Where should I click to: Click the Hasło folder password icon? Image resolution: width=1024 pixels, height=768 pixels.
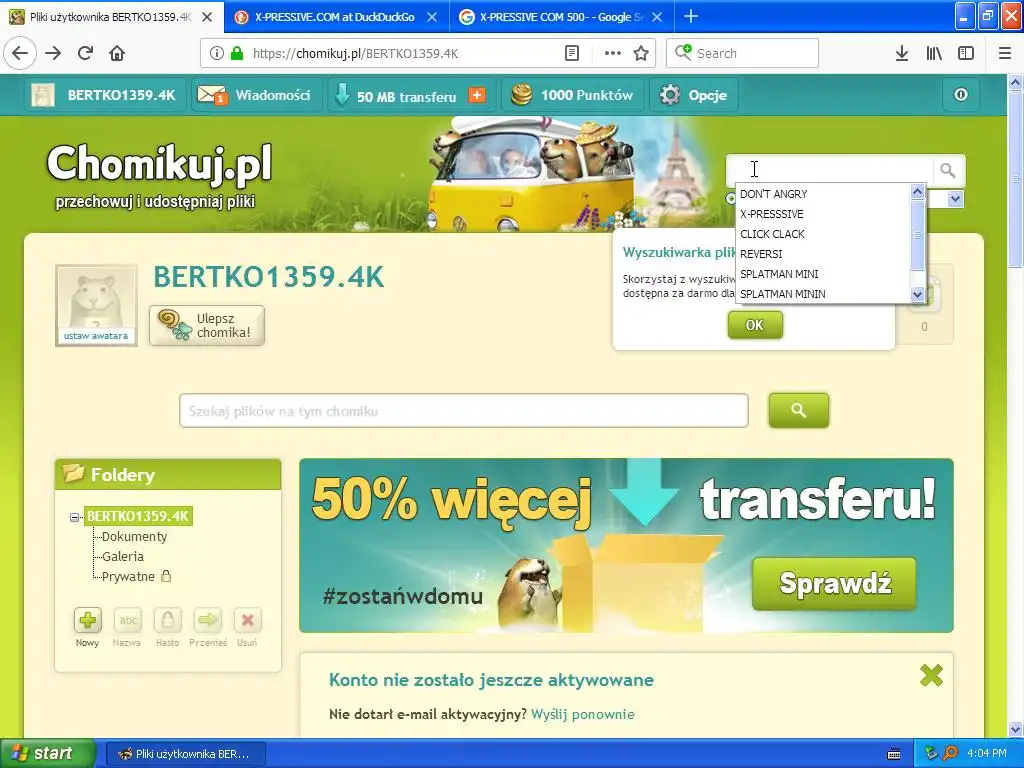[168, 620]
